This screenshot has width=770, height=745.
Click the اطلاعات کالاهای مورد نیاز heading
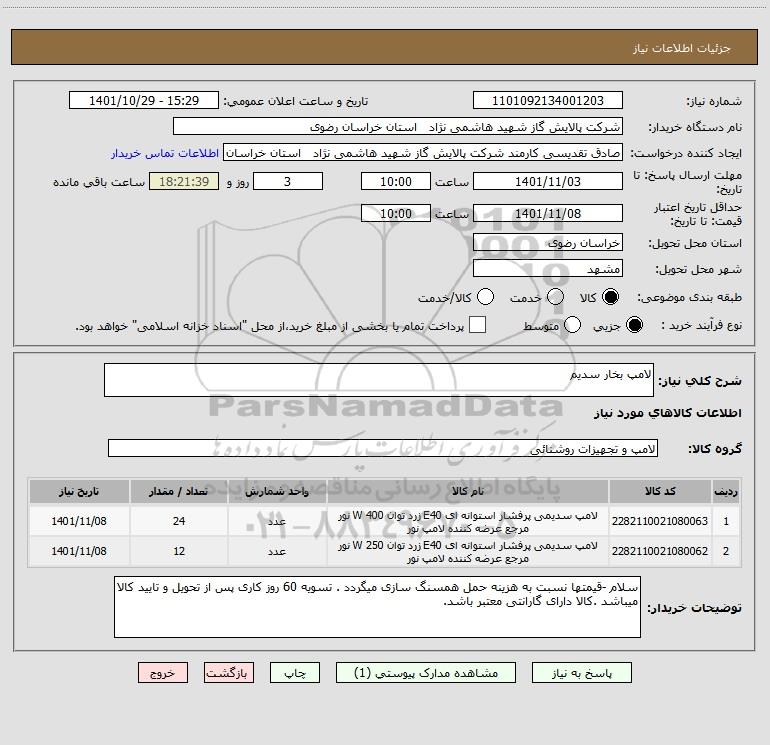(668, 413)
